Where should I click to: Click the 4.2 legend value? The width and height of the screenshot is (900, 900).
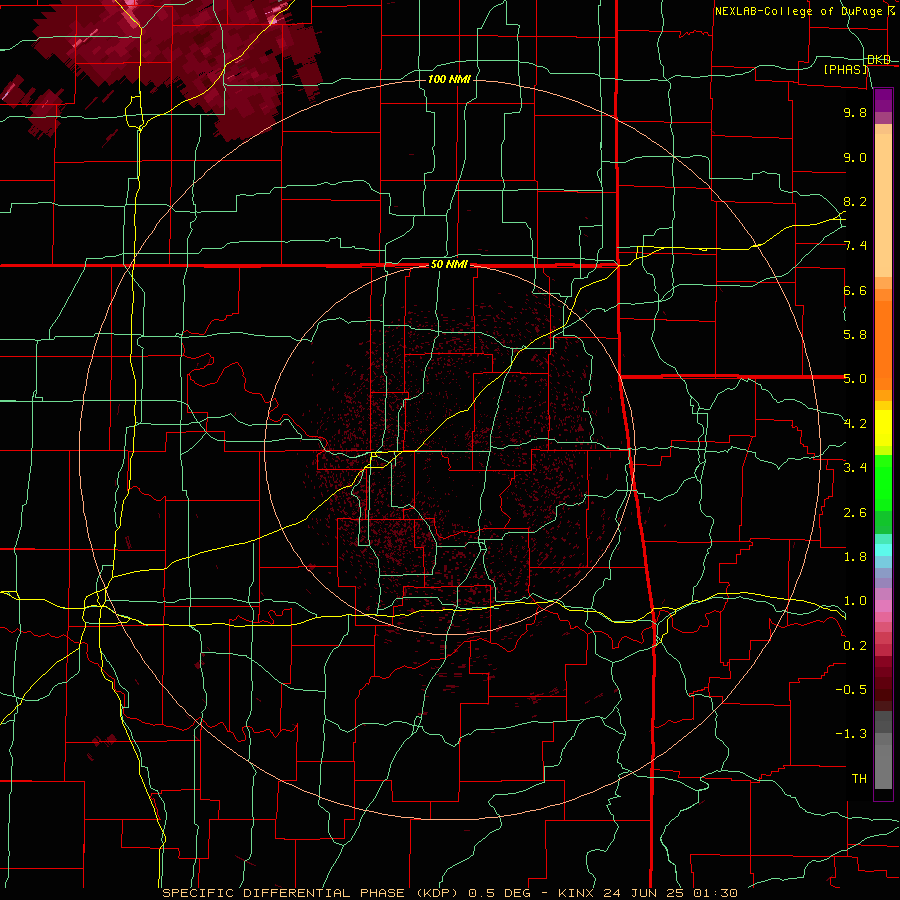click(855, 424)
